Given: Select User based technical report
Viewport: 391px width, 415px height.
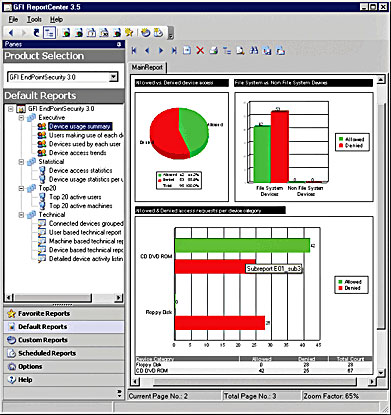Looking at the screenshot, I should point(85,232).
